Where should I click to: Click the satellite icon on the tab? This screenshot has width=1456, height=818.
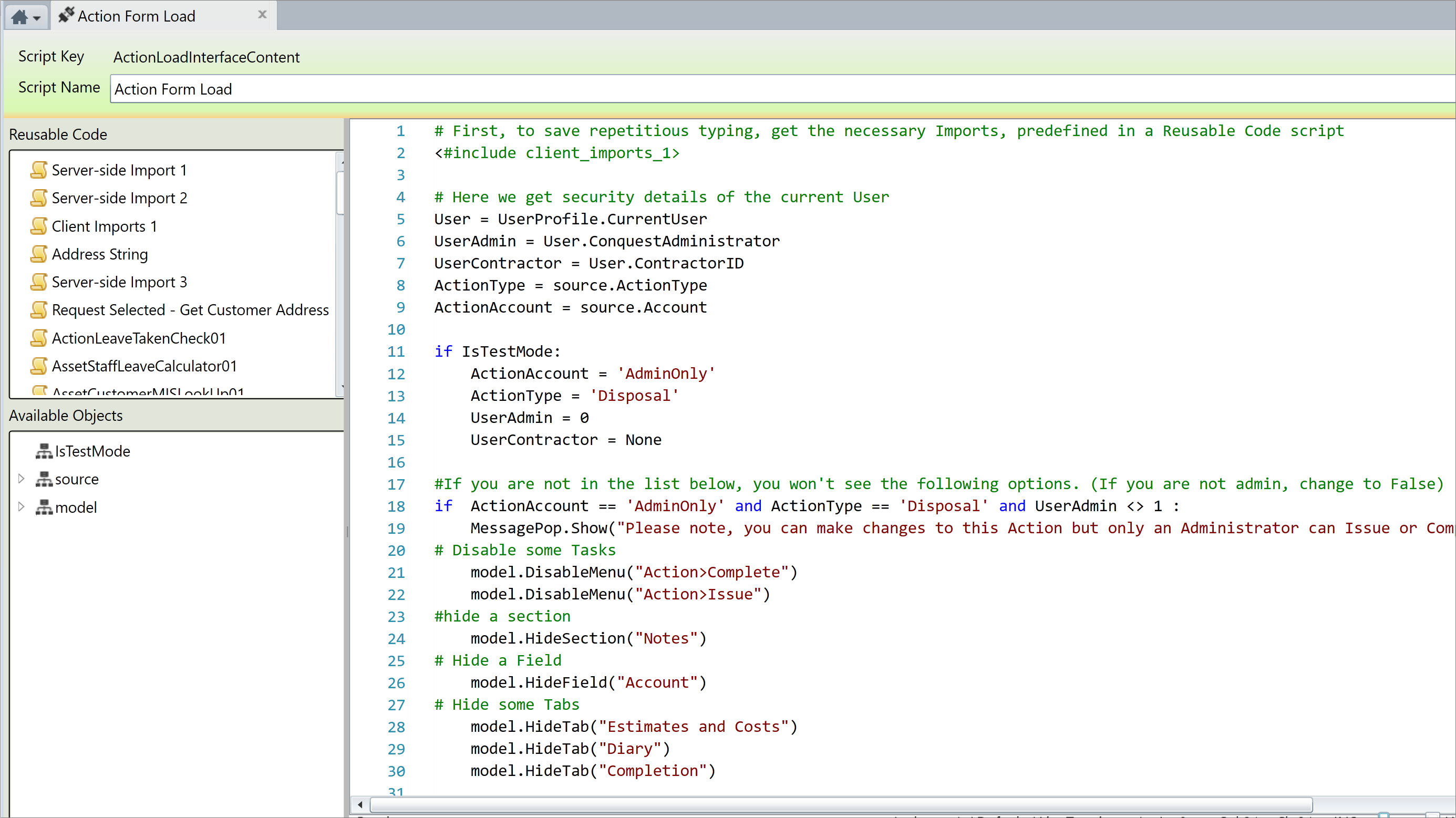point(66,15)
